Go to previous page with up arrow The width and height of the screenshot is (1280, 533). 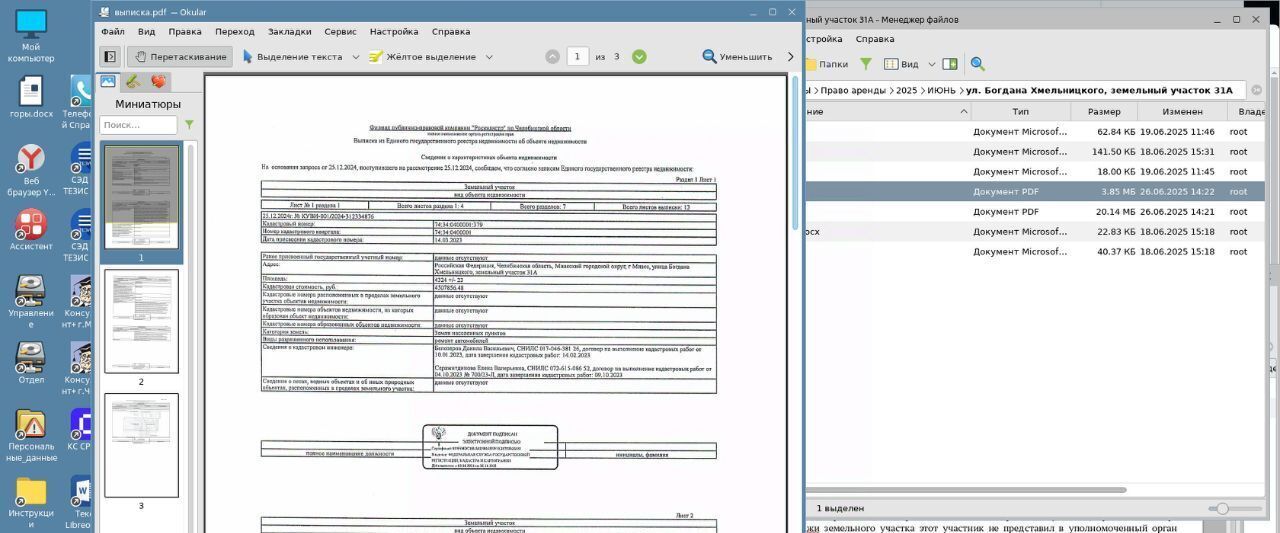[x=552, y=57]
